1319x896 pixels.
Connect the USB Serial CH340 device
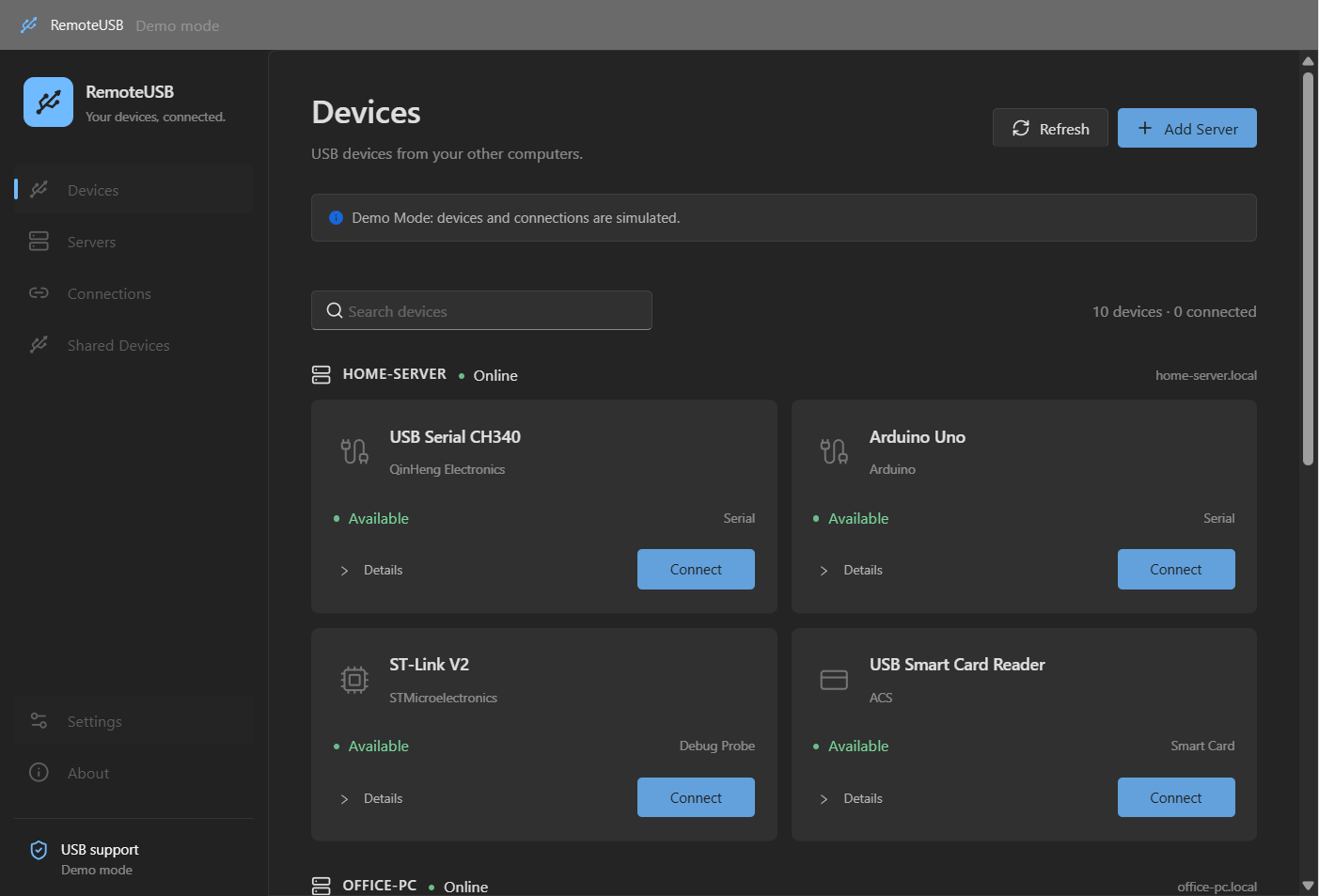(696, 569)
